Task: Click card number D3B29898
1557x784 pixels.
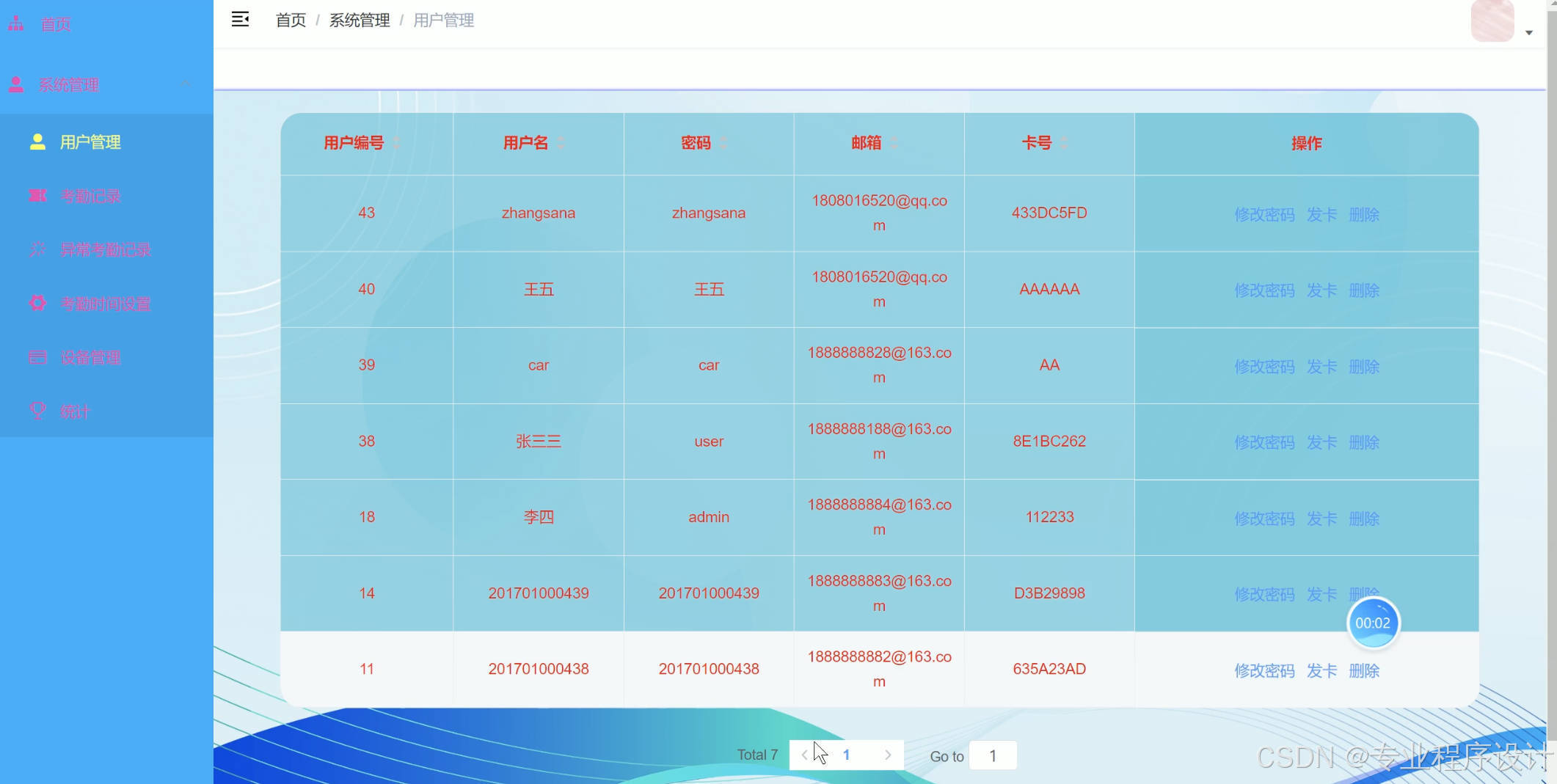Action: click(1049, 593)
